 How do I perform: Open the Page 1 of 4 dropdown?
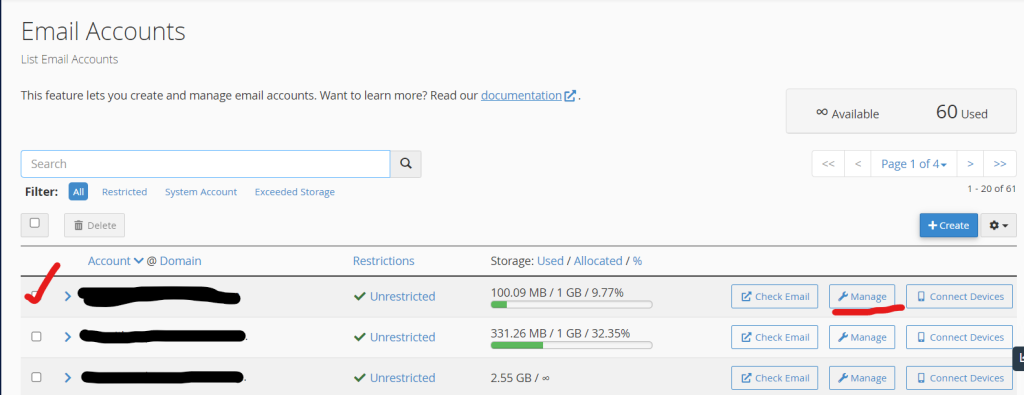914,164
